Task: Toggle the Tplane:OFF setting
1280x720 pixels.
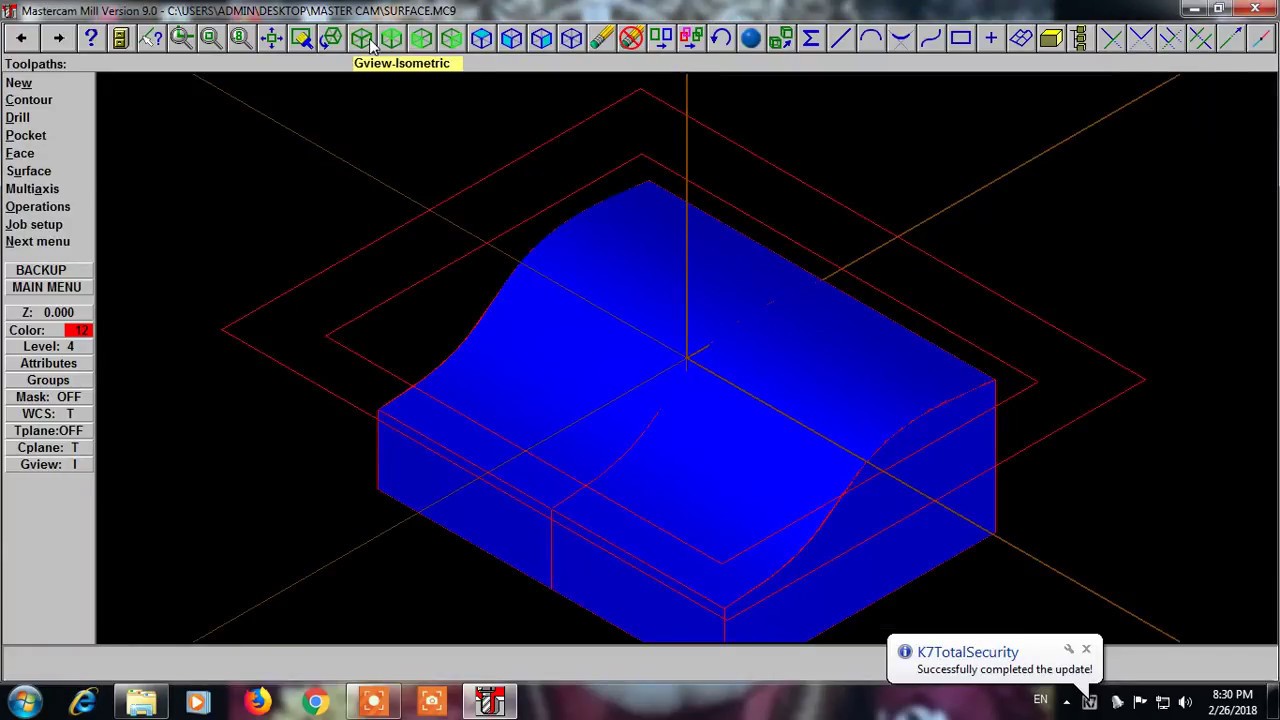Action: 48,430
